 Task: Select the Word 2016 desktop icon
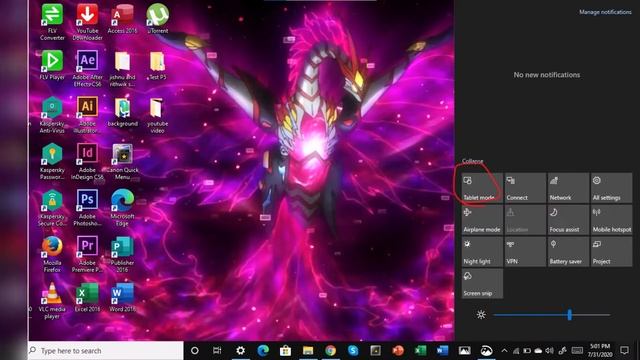click(122, 298)
